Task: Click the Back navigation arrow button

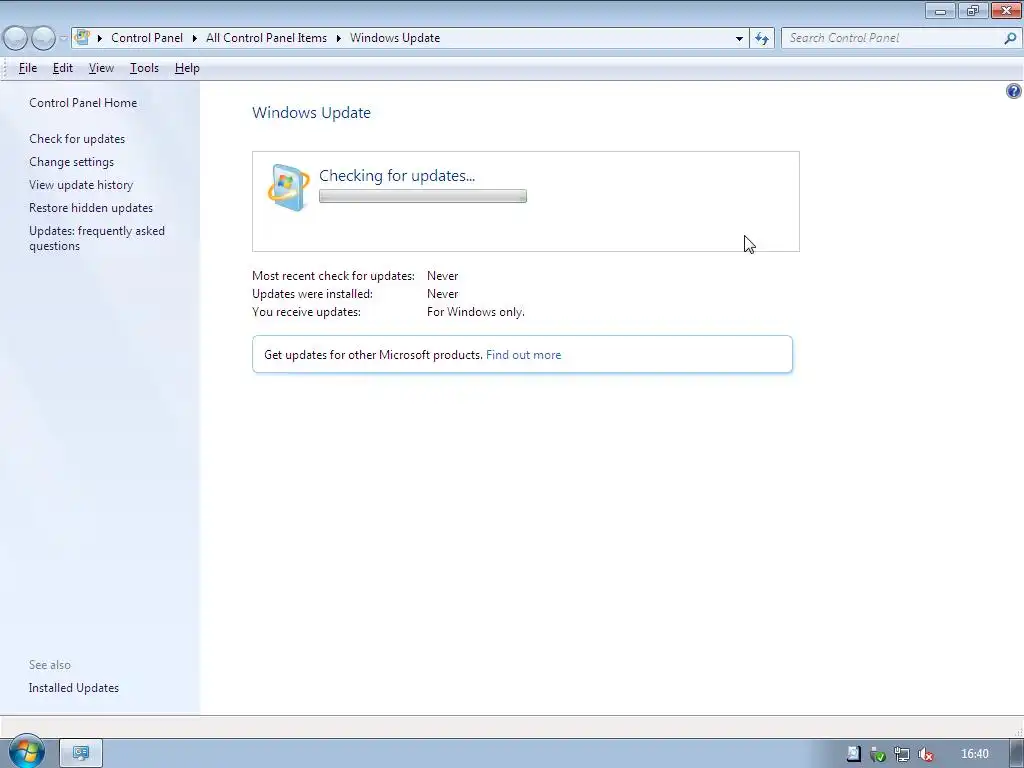Action: pyautogui.click(x=16, y=38)
